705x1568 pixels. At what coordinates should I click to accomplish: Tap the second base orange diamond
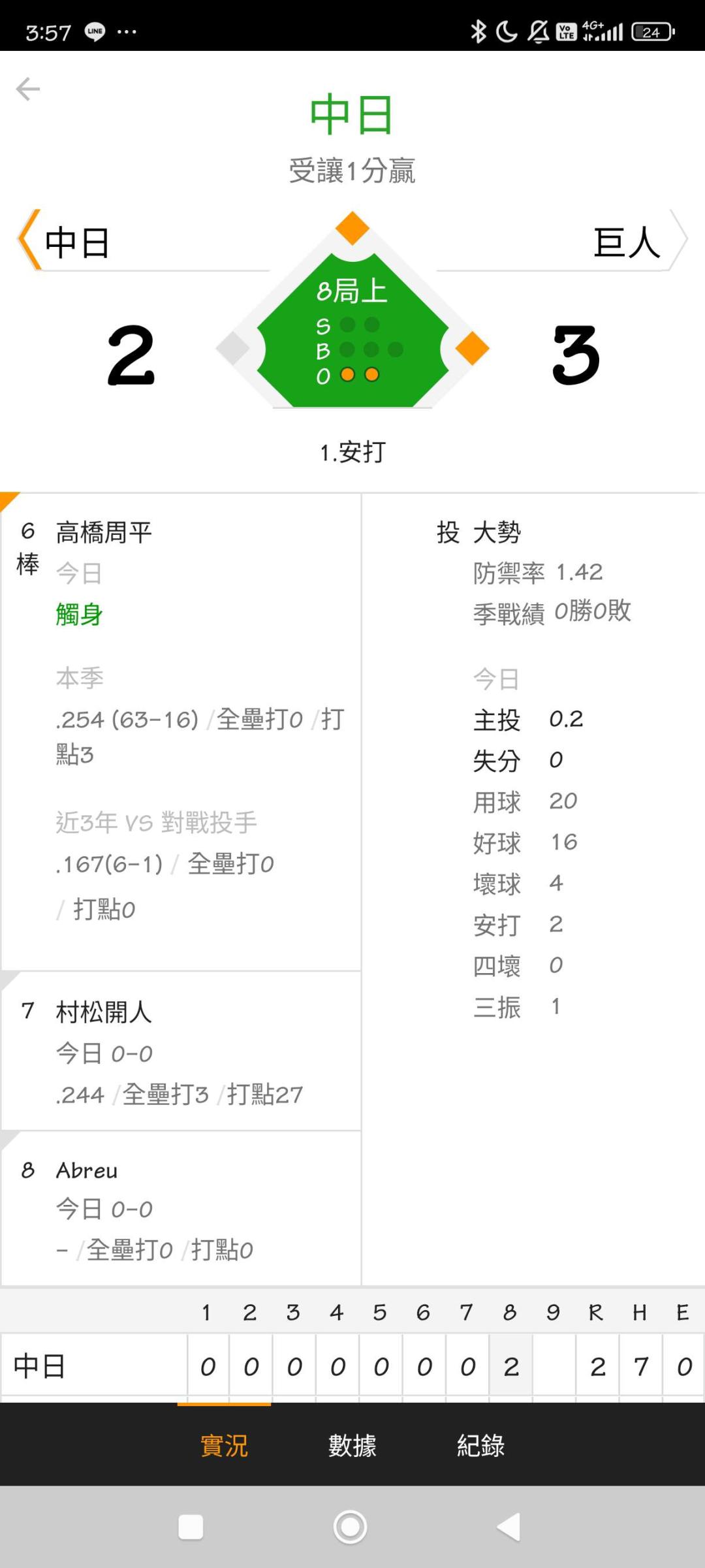(x=352, y=229)
